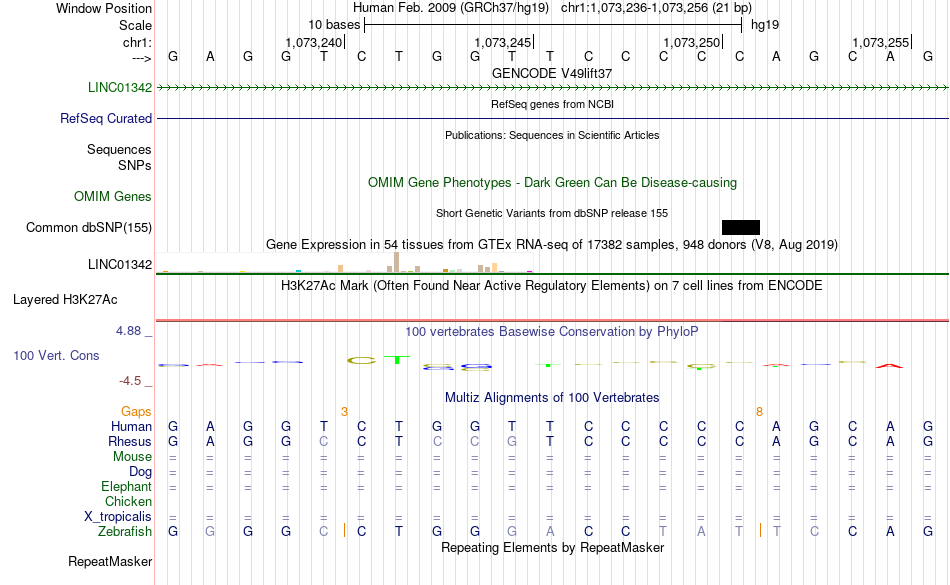Open the 100 Vert. Cons track label

(x=56, y=355)
